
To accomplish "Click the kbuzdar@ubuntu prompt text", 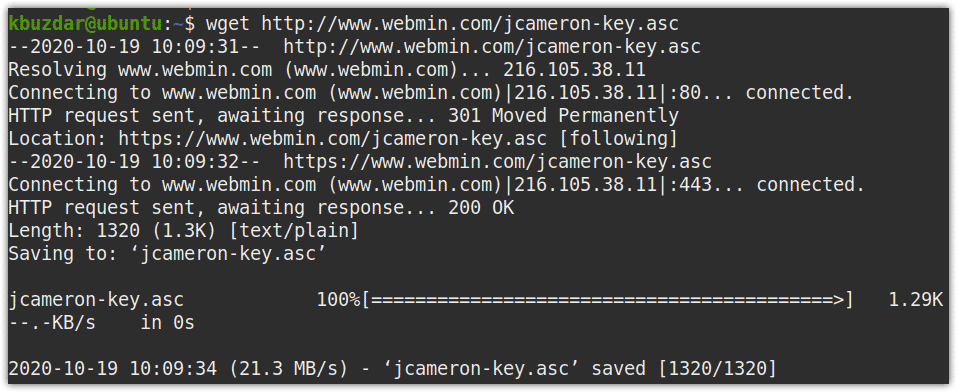I will [x=85, y=23].
